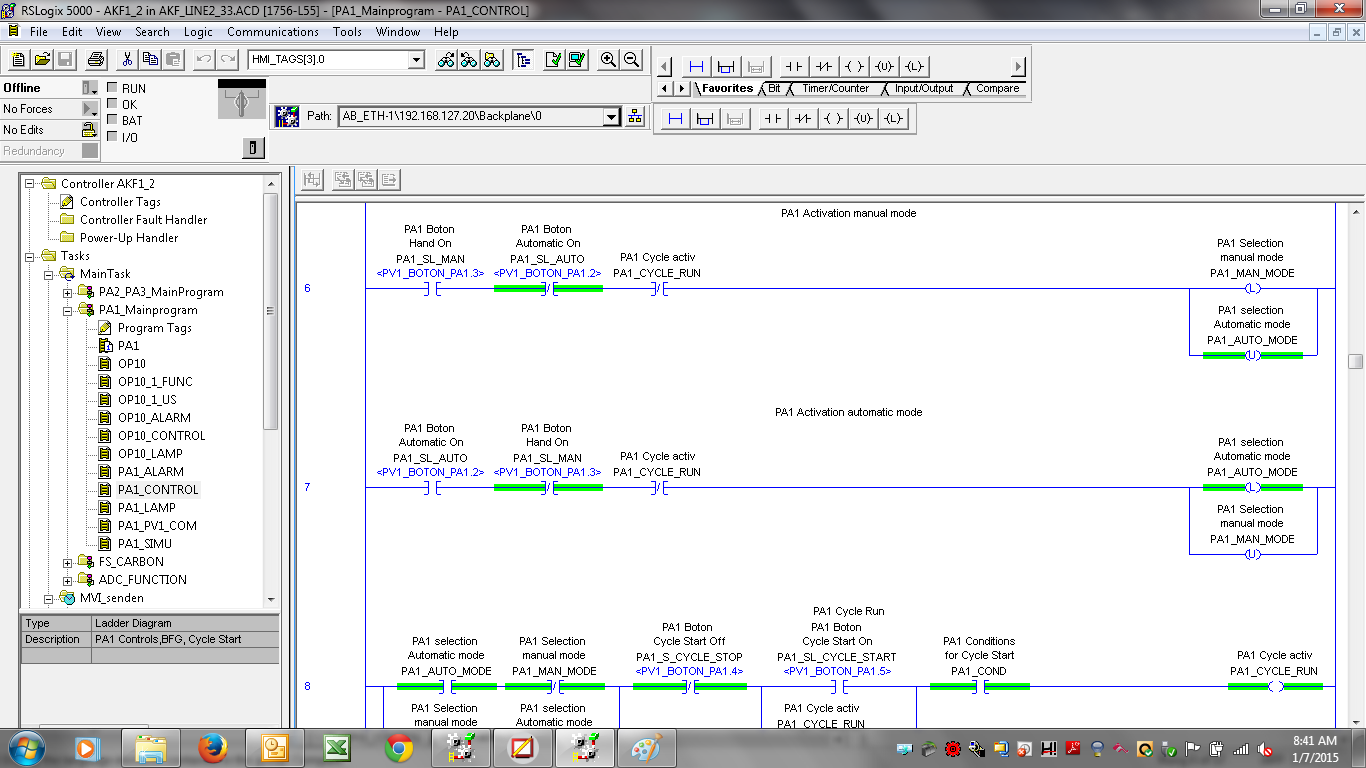Click the I/O status checkbox
The height and width of the screenshot is (768, 1366).
112,137
